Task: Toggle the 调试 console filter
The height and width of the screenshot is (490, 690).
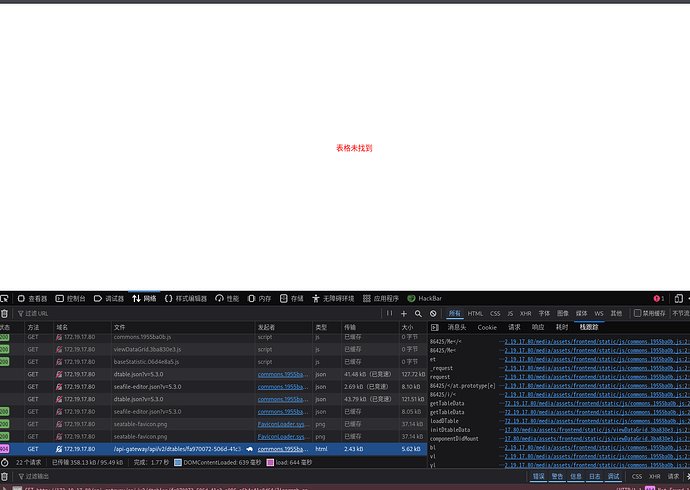Action: 613,476
